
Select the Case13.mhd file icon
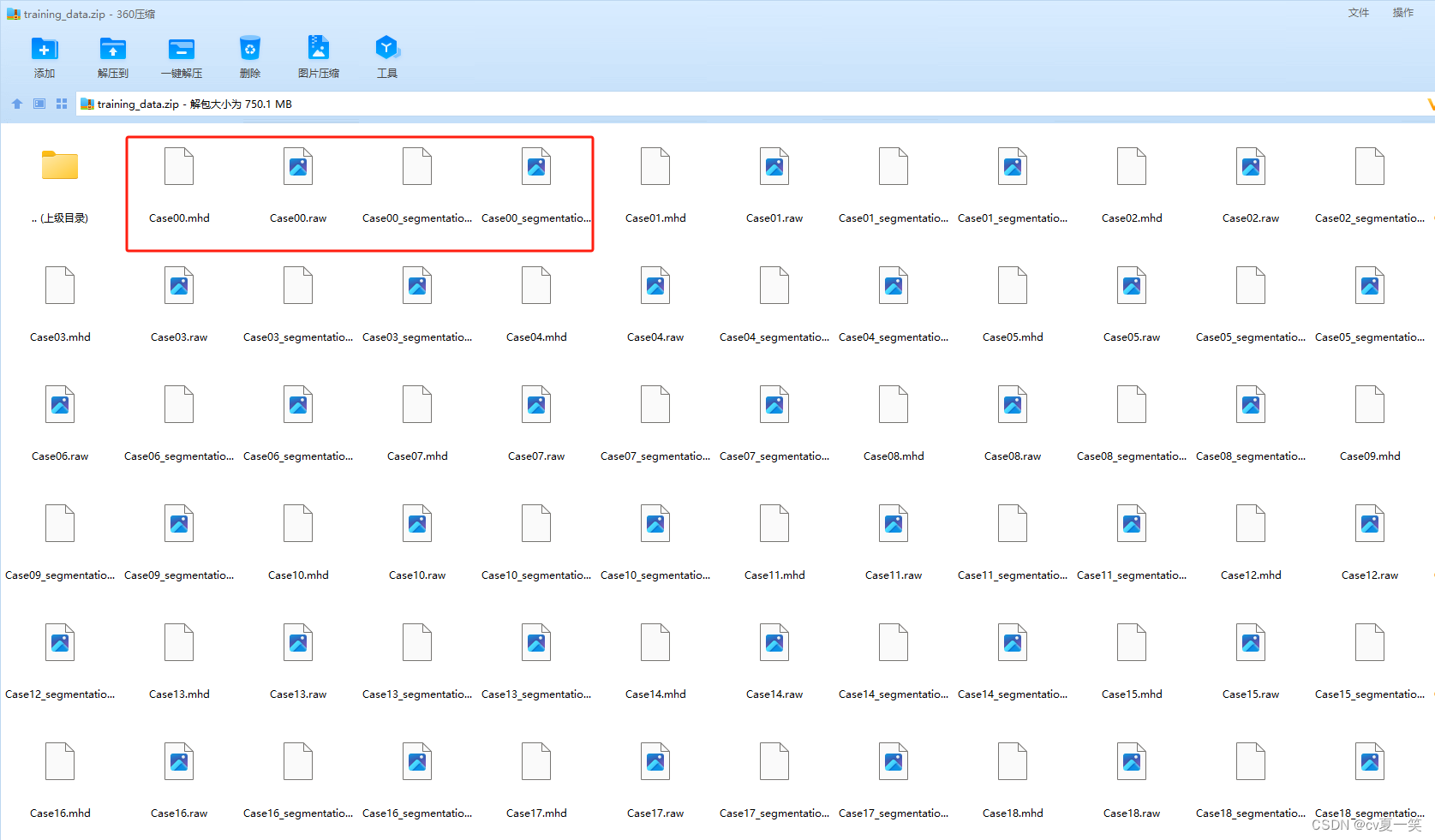pos(179,642)
